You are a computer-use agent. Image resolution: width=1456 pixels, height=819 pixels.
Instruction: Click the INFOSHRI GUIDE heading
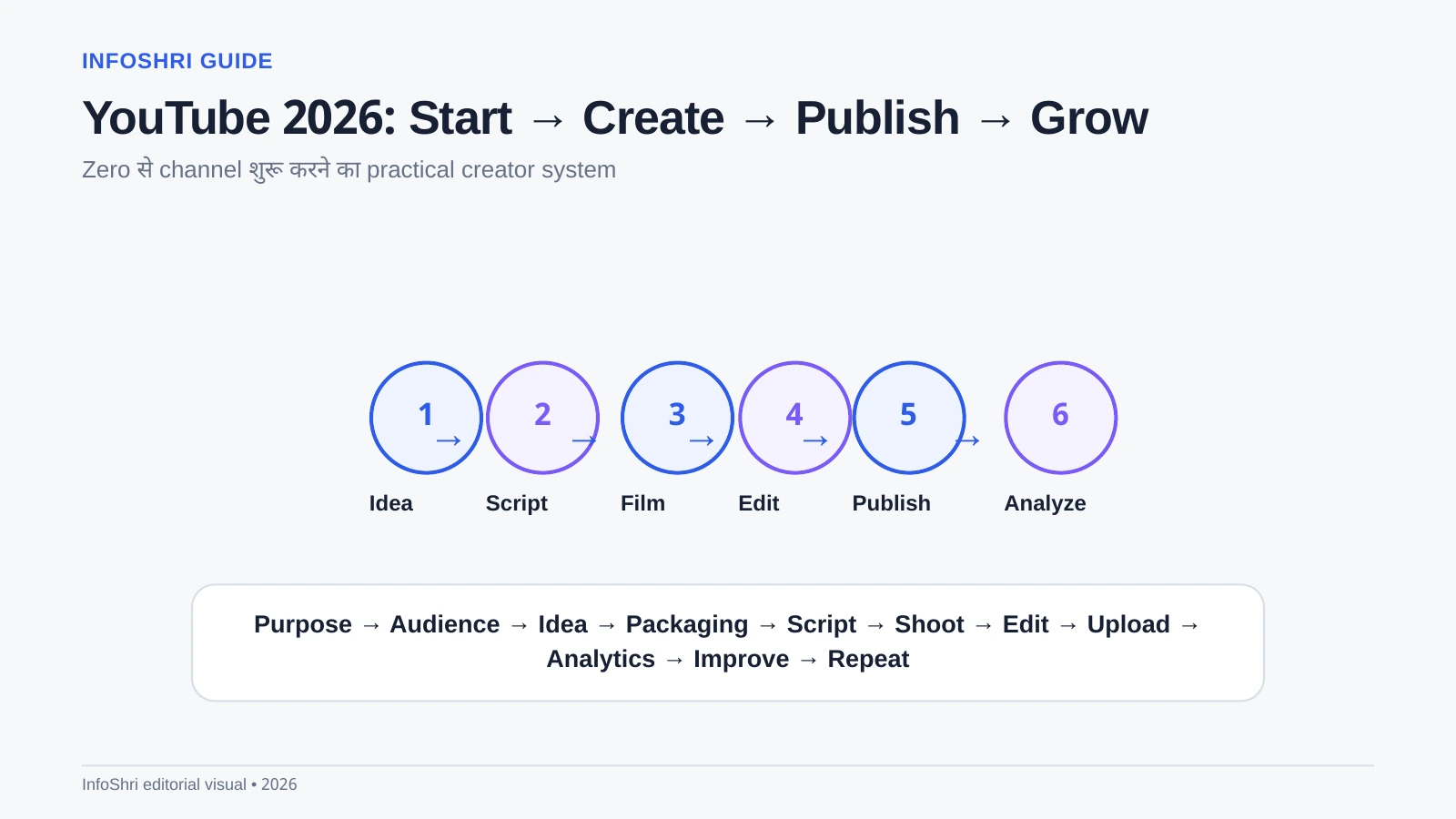(x=177, y=61)
